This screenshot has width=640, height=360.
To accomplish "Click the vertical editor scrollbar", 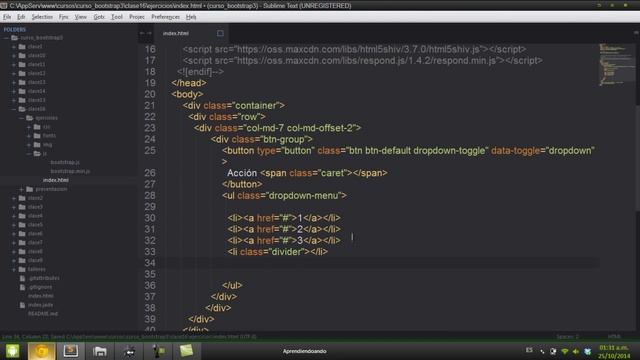I will point(638,157).
